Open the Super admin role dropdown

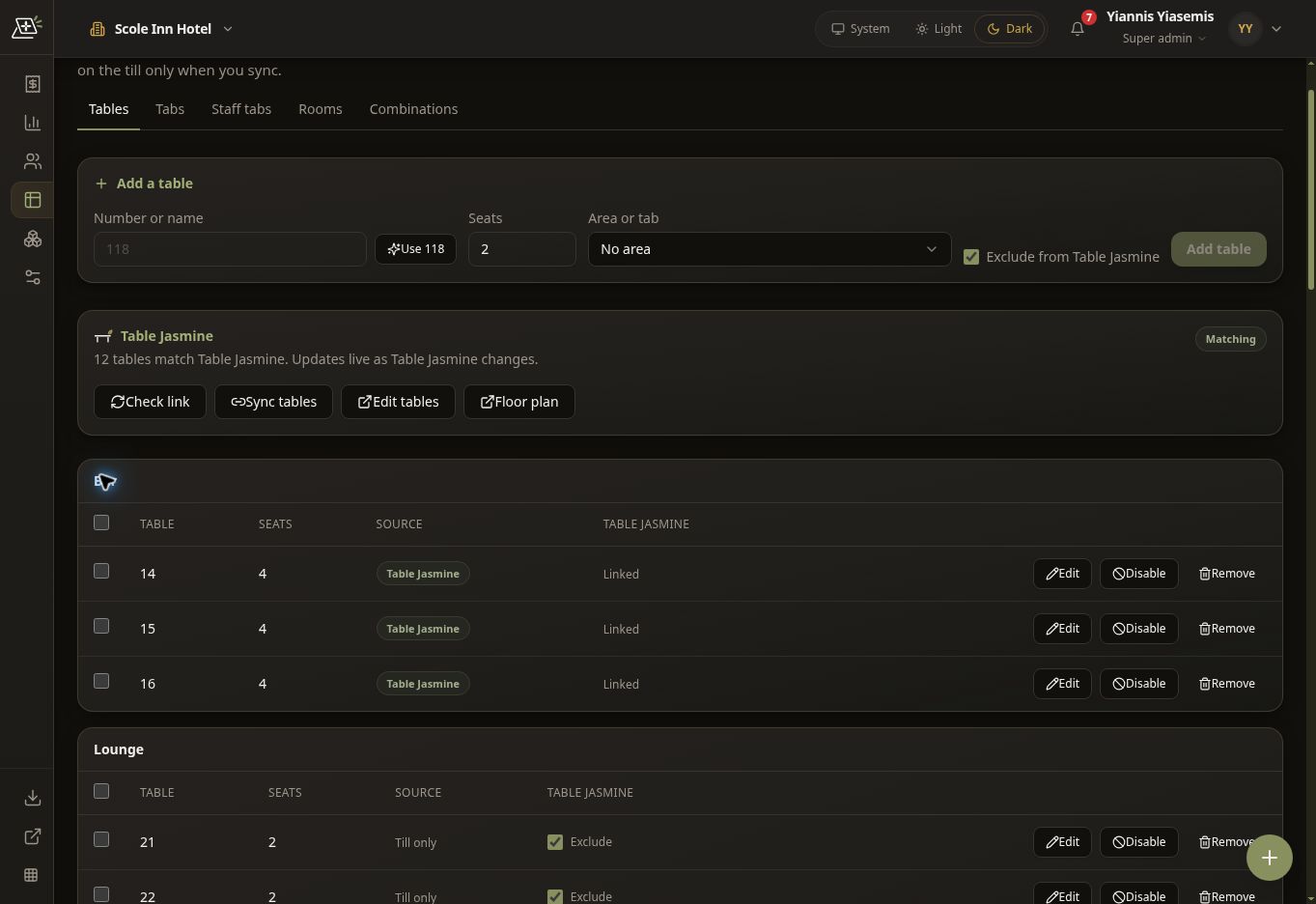coord(1163,39)
